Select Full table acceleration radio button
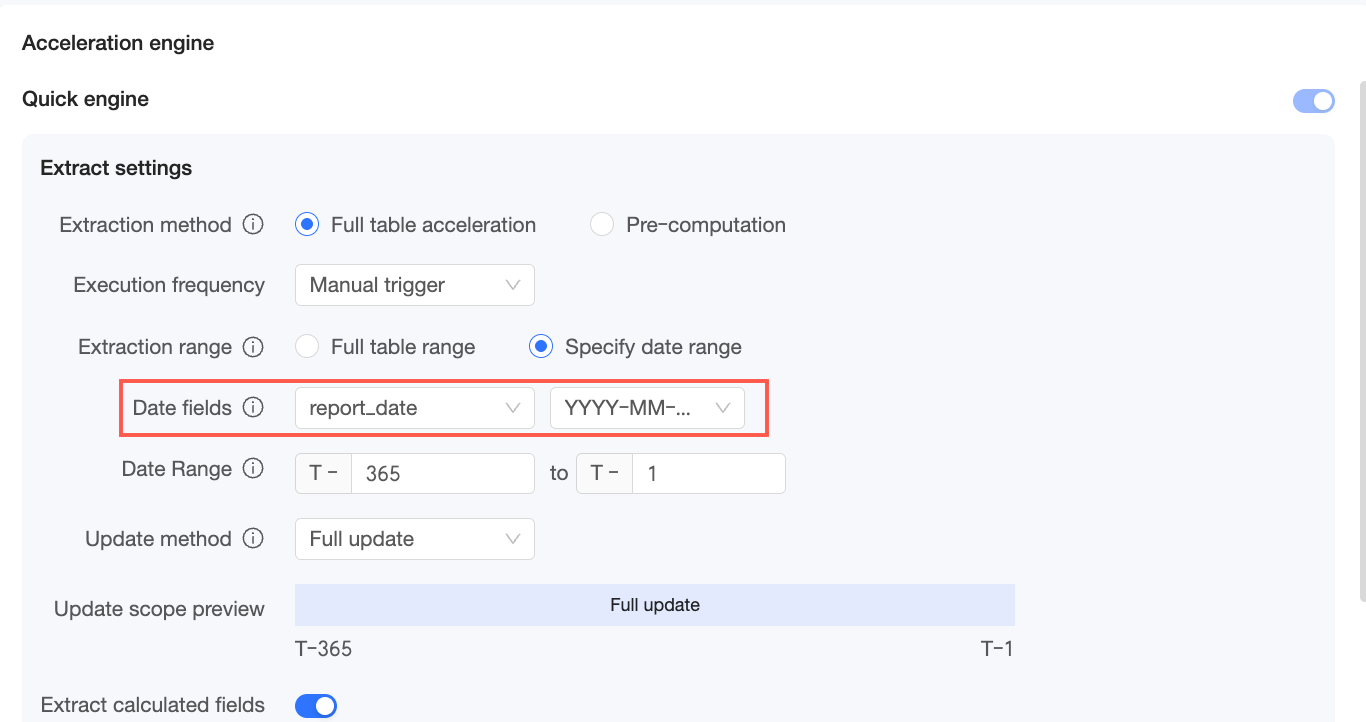Viewport: 1366px width, 722px height. pyautogui.click(x=307, y=225)
